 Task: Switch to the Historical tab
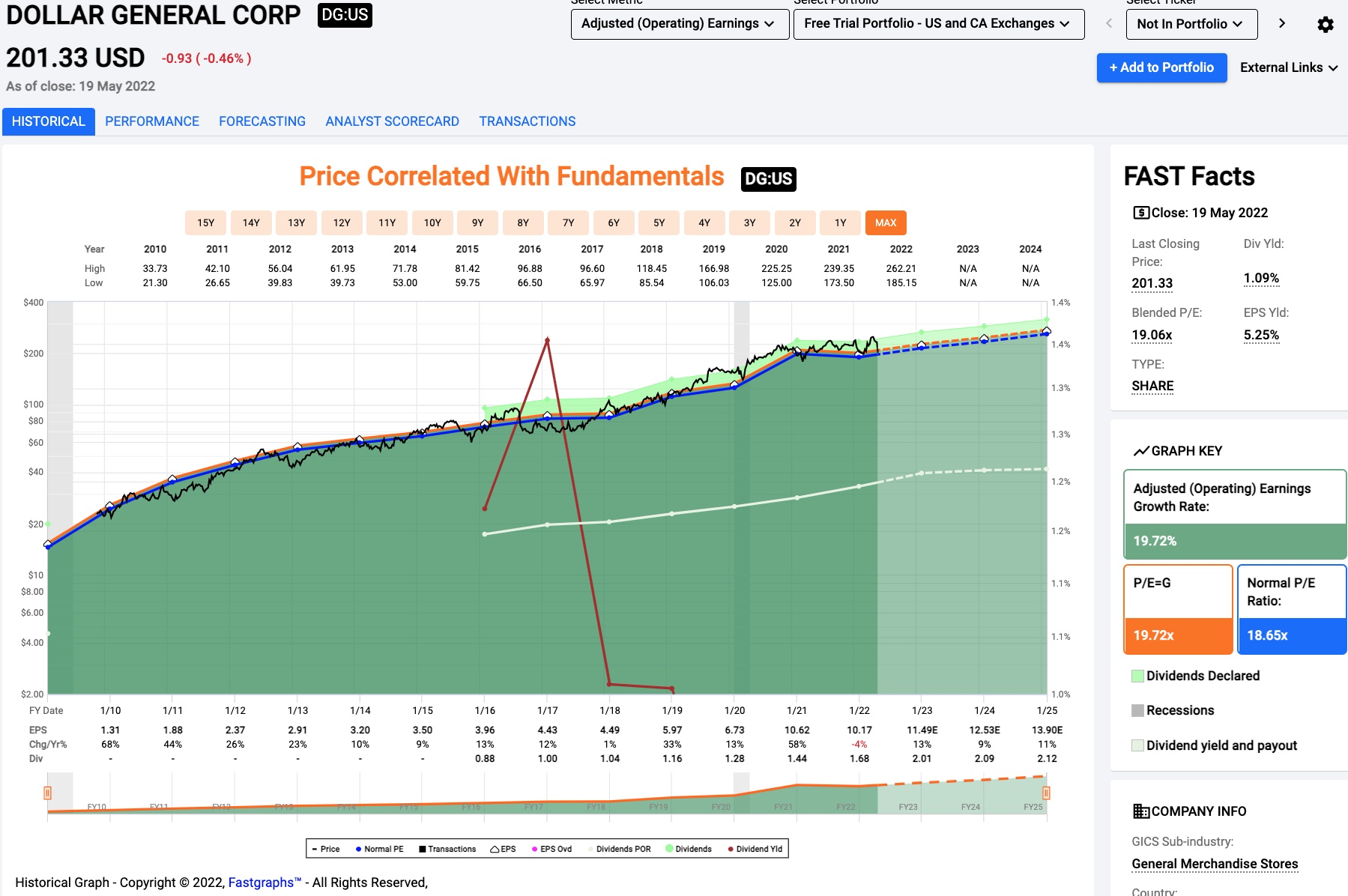pos(49,121)
